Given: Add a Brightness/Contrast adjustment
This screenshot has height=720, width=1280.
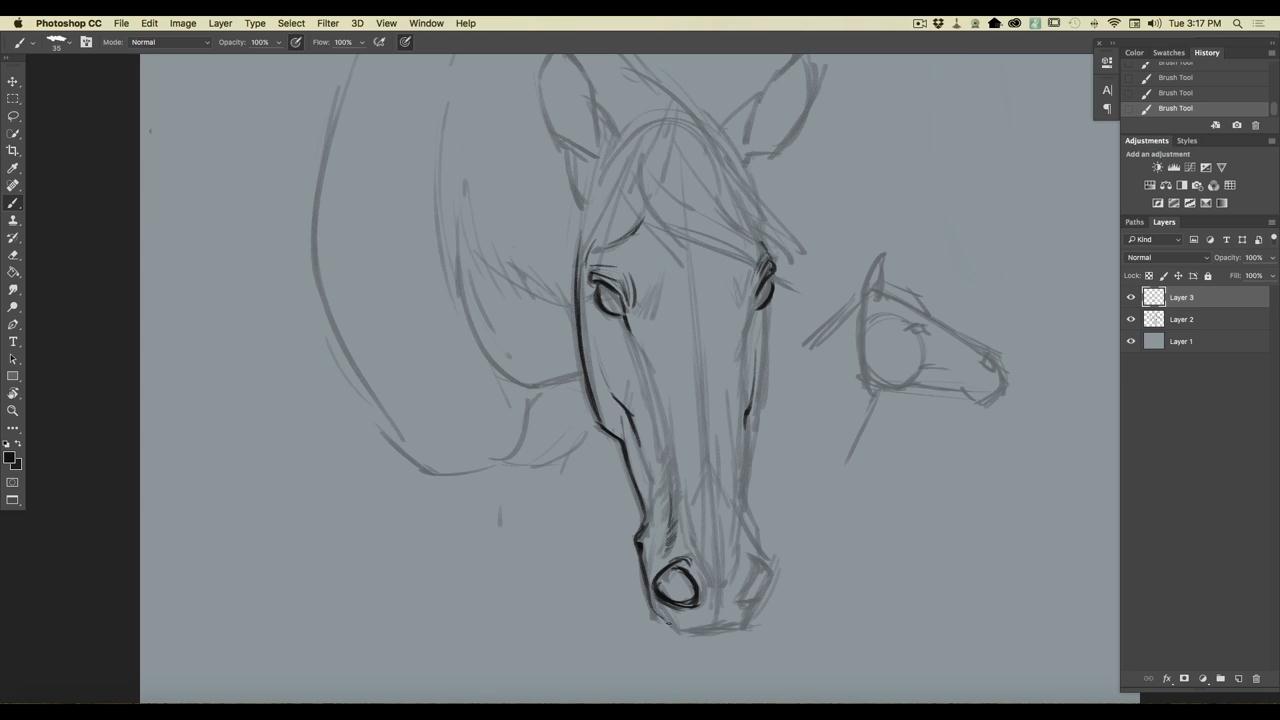Looking at the screenshot, I should tap(1157, 168).
